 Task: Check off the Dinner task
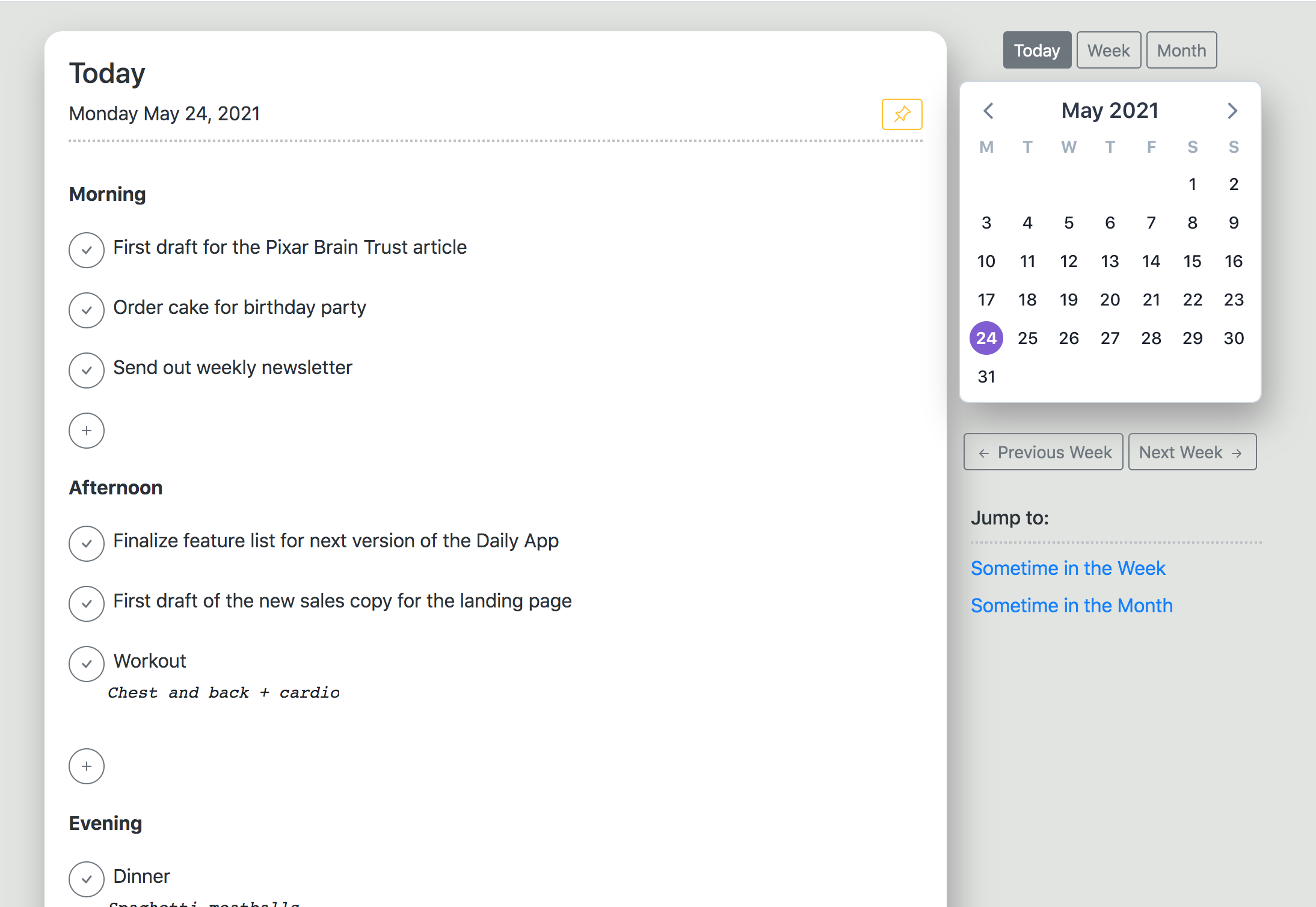(87, 879)
